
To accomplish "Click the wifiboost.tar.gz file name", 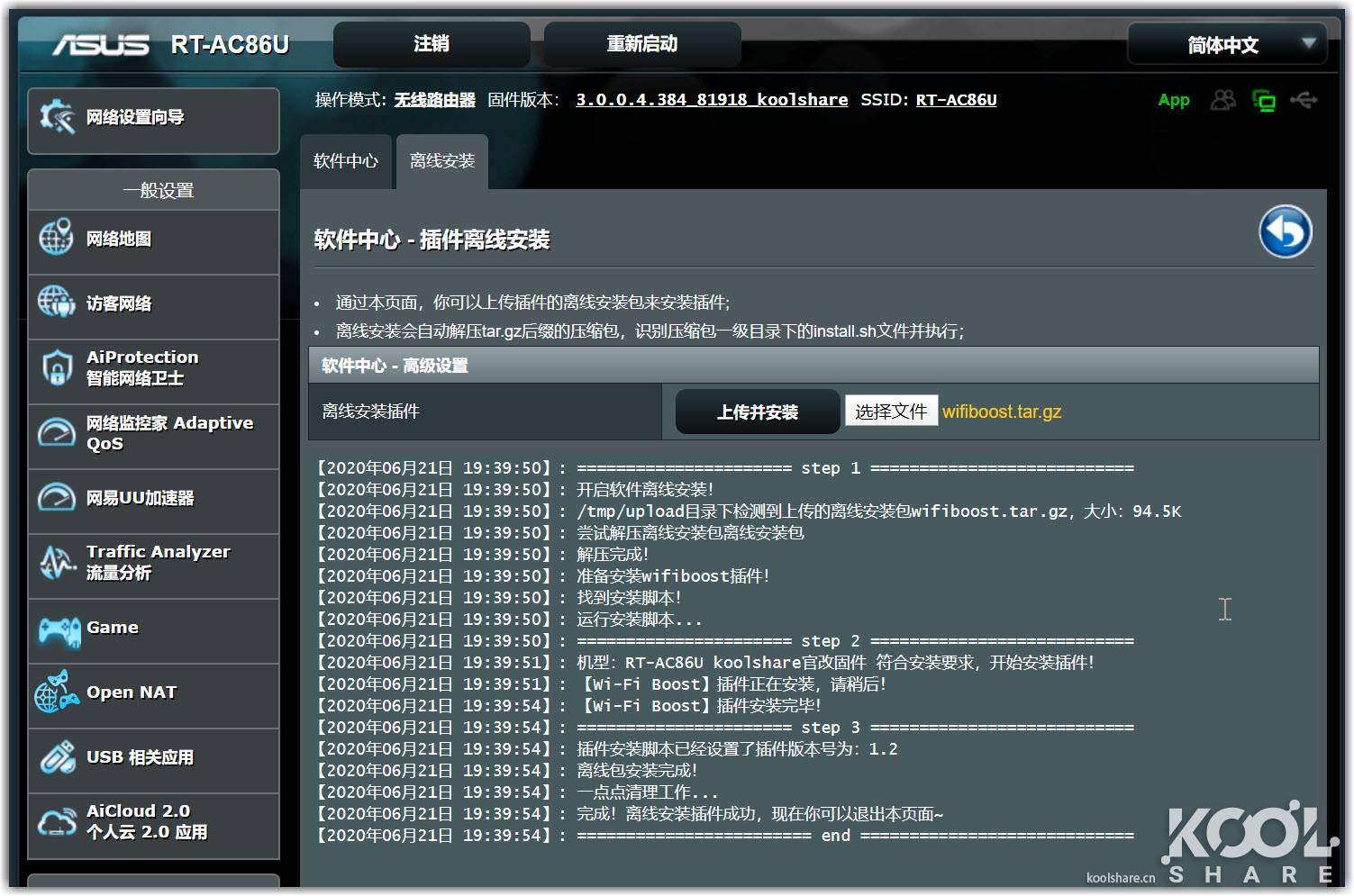I will [1002, 412].
